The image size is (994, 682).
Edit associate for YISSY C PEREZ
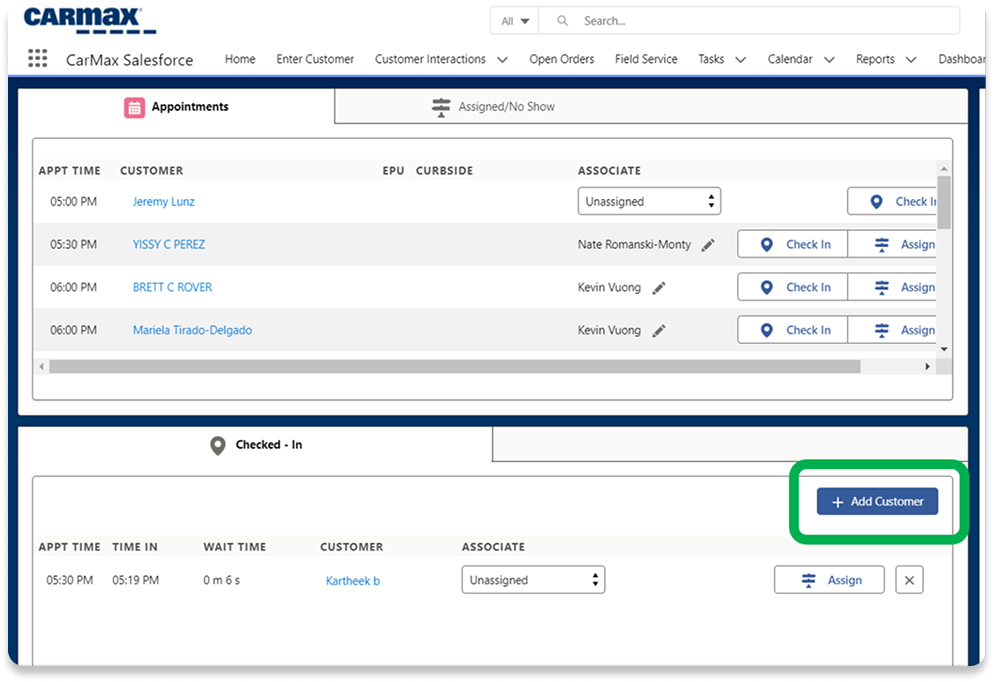(x=708, y=245)
